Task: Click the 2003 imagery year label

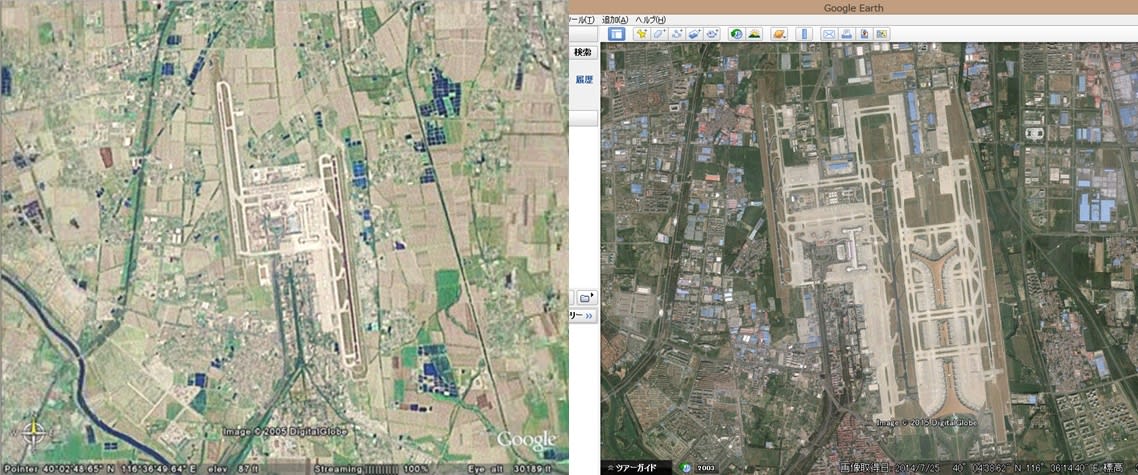Action: coord(705,467)
